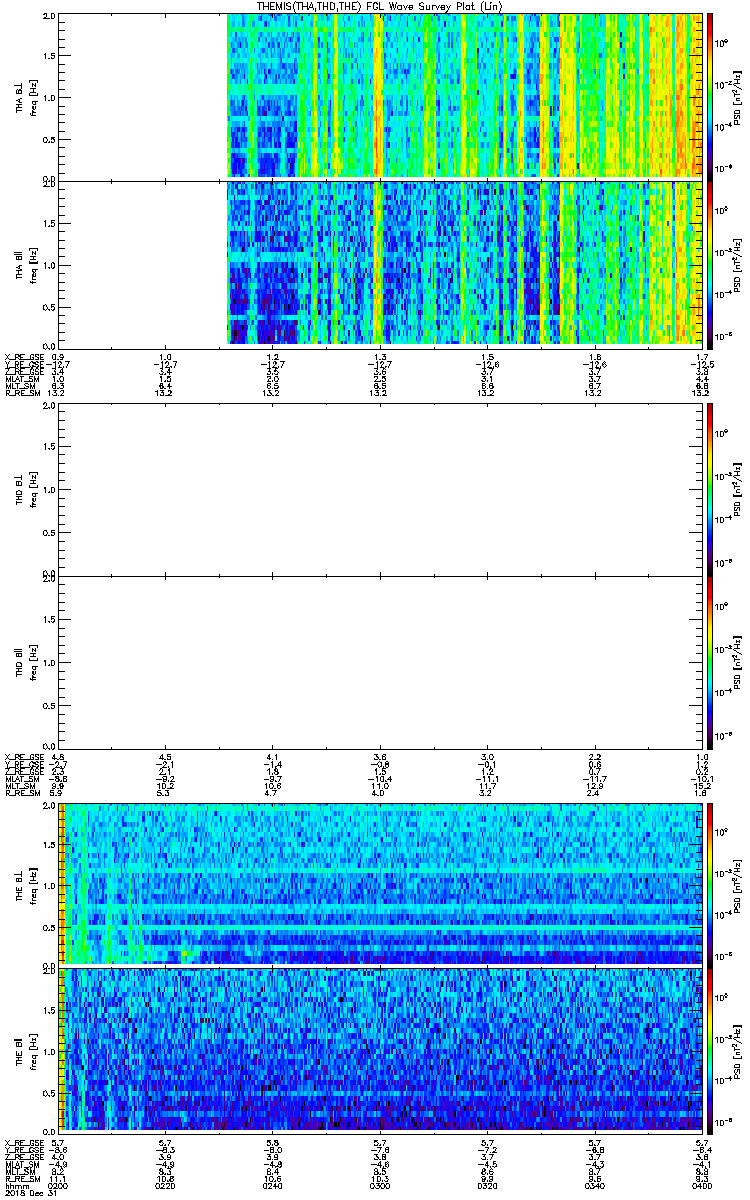Click the THE B-parallel freq [Hz] axis label
The height and width of the screenshot is (1200, 750).
click(x=33, y=1051)
